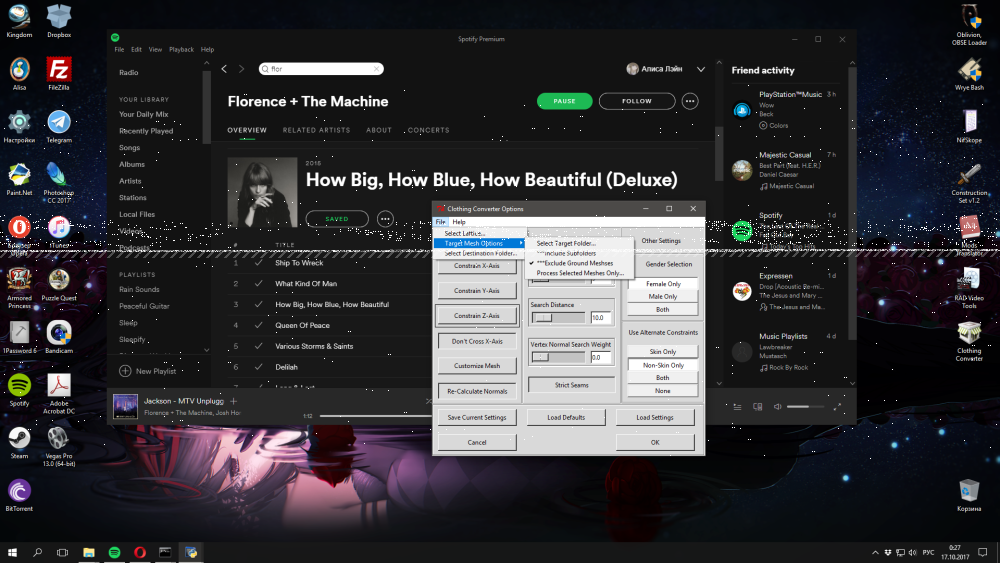
Task: Open artist more options (three dots)
Action: (689, 101)
